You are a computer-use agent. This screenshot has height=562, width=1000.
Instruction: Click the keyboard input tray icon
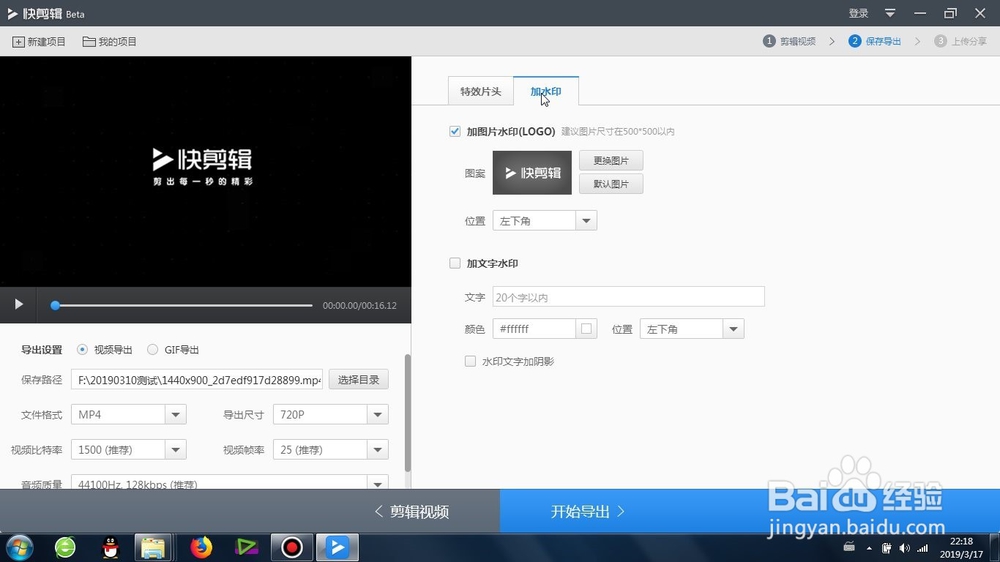(849, 547)
